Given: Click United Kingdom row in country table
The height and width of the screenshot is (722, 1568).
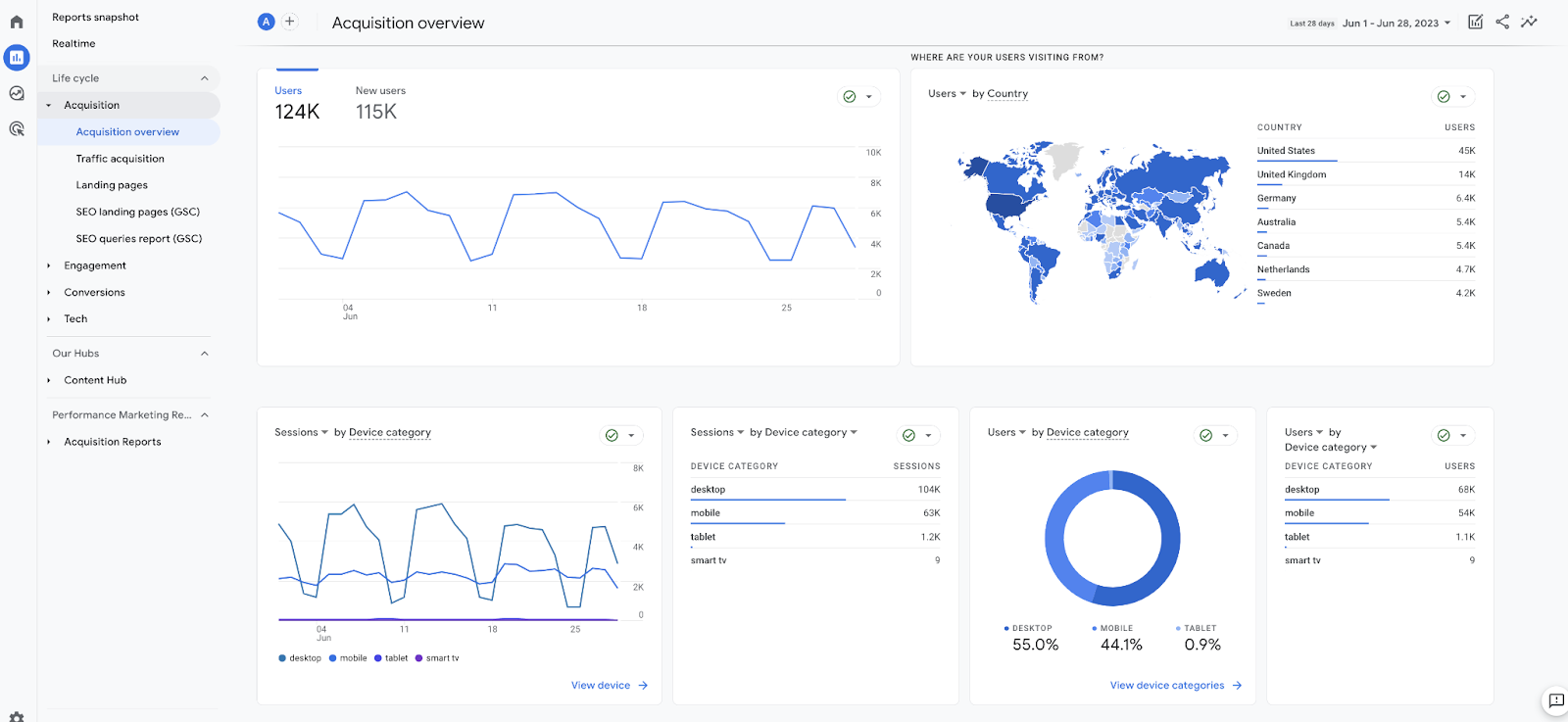Looking at the screenshot, I should (x=1366, y=174).
